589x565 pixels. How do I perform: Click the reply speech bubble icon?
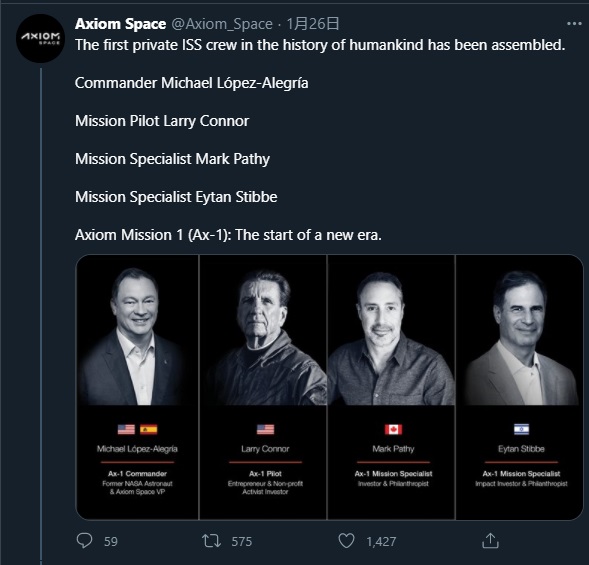point(84,541)
